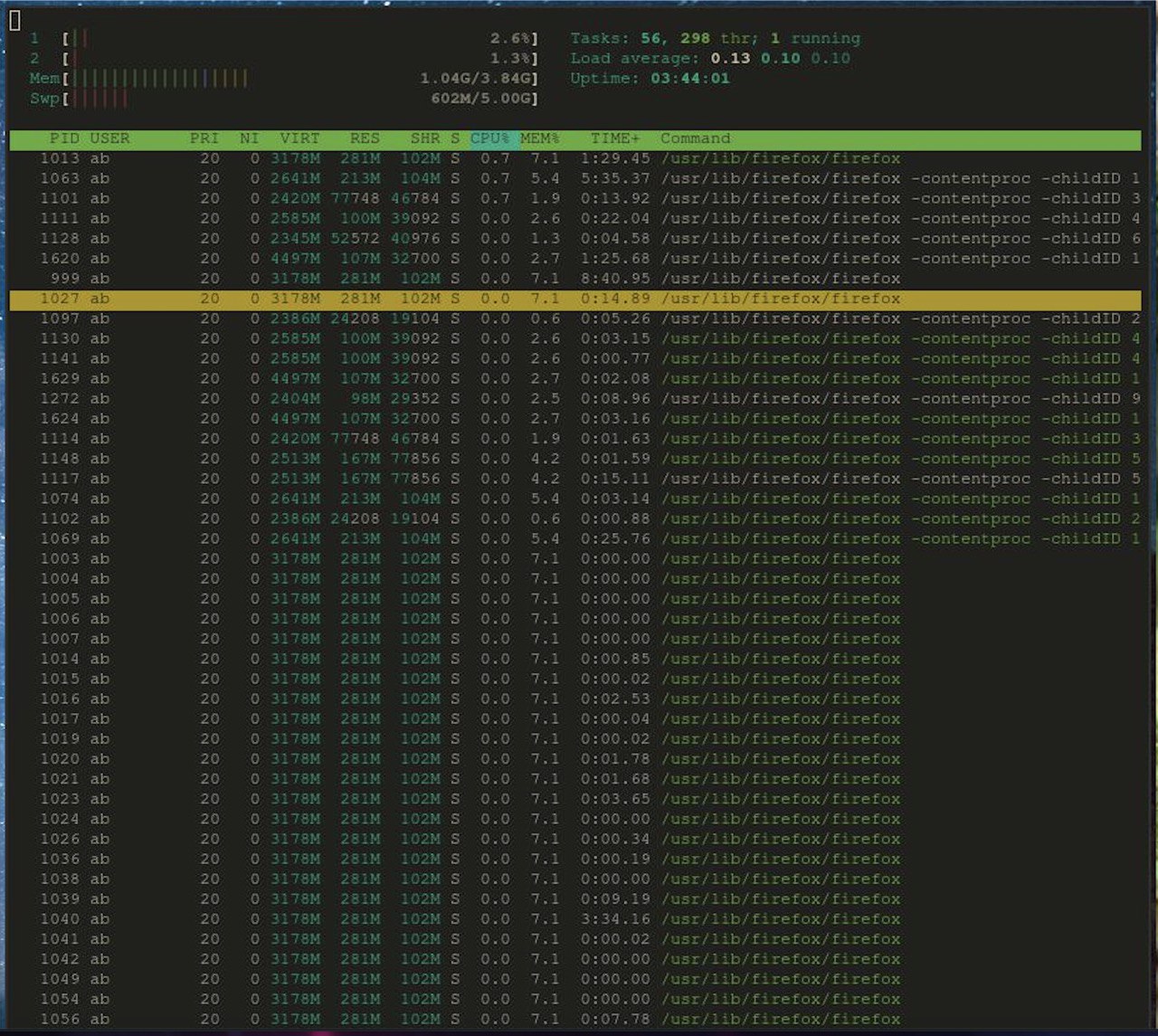Image resolution: width=1158 pixels, height=1036 pixels.
Task: Select the thread row with PID 1629
Action: click(x=575, y=378)
